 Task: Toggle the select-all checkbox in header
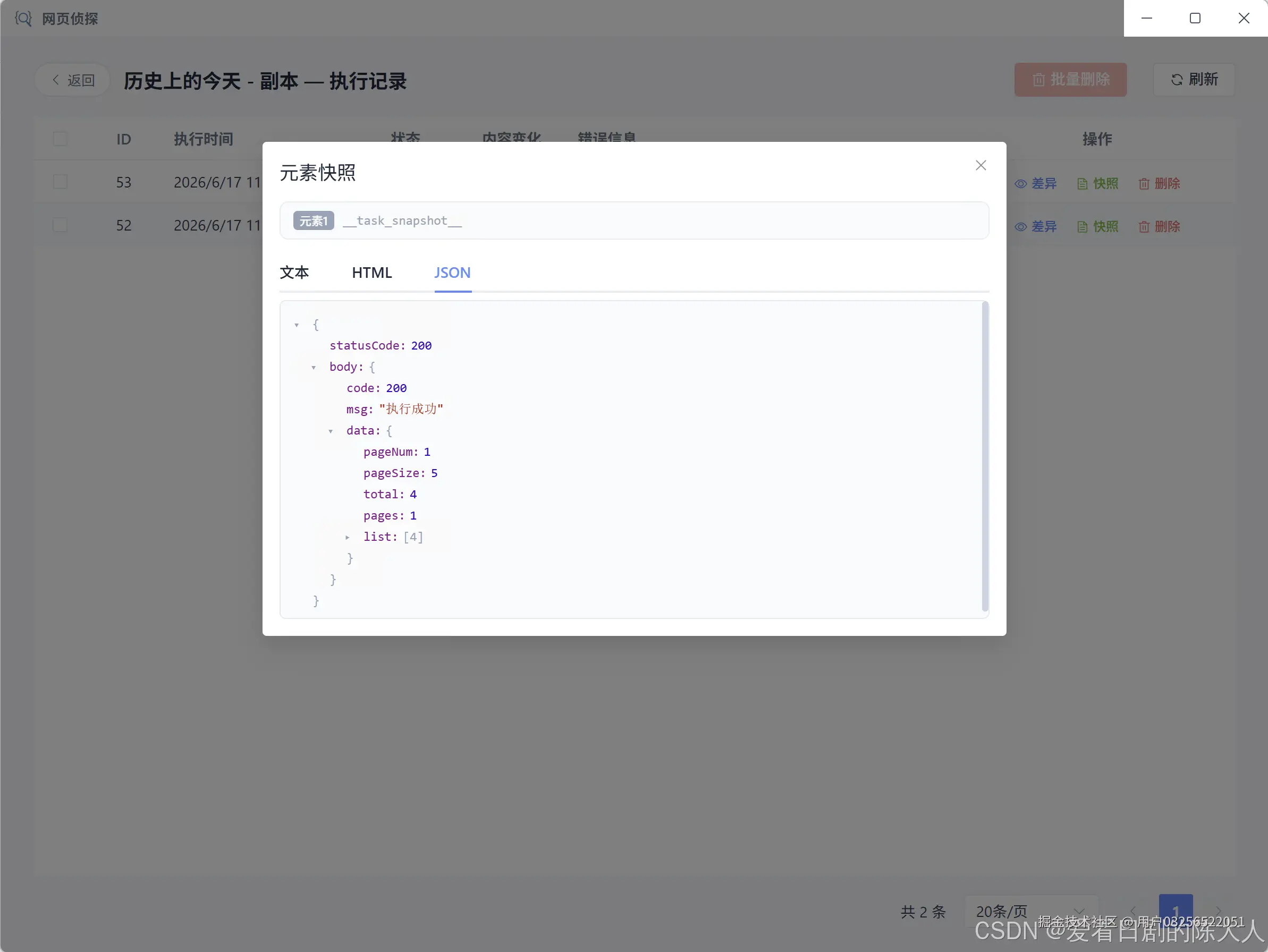click(x=60, y=139)
